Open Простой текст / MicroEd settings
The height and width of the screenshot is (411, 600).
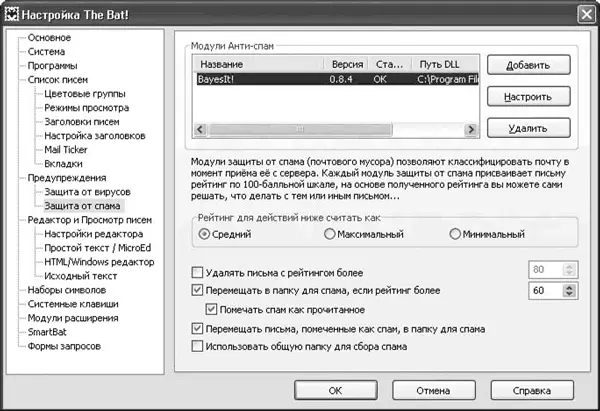98,248
